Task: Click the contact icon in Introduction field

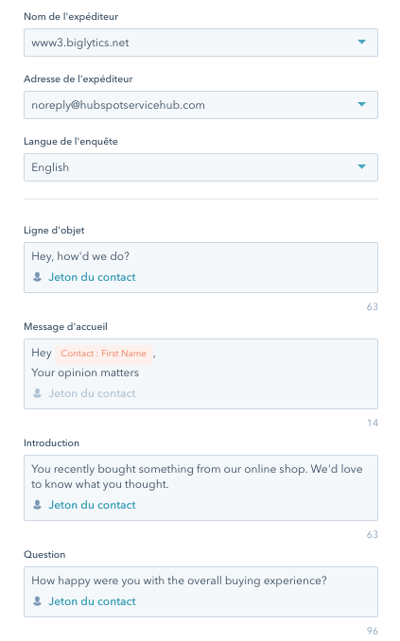Action: click(37, 505)
